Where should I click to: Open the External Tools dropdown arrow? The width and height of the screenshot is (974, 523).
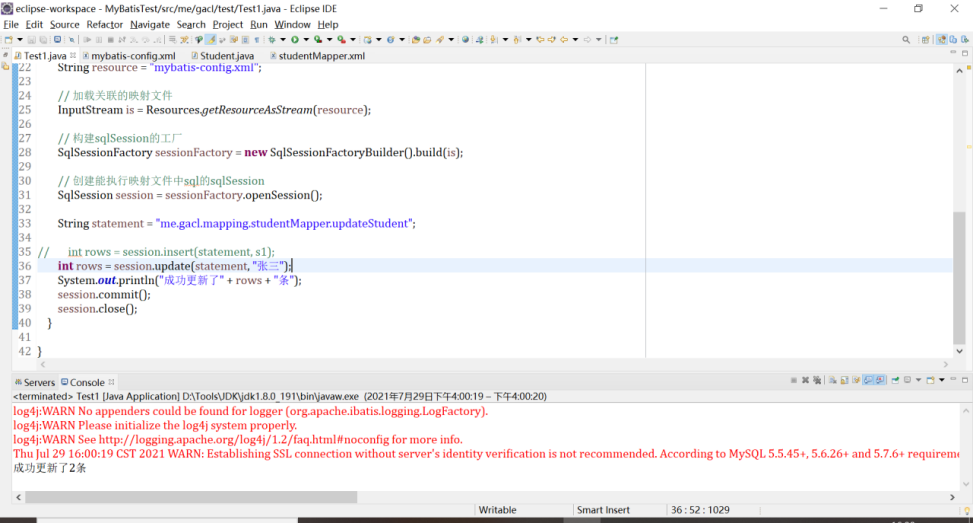tap(353, 40)
